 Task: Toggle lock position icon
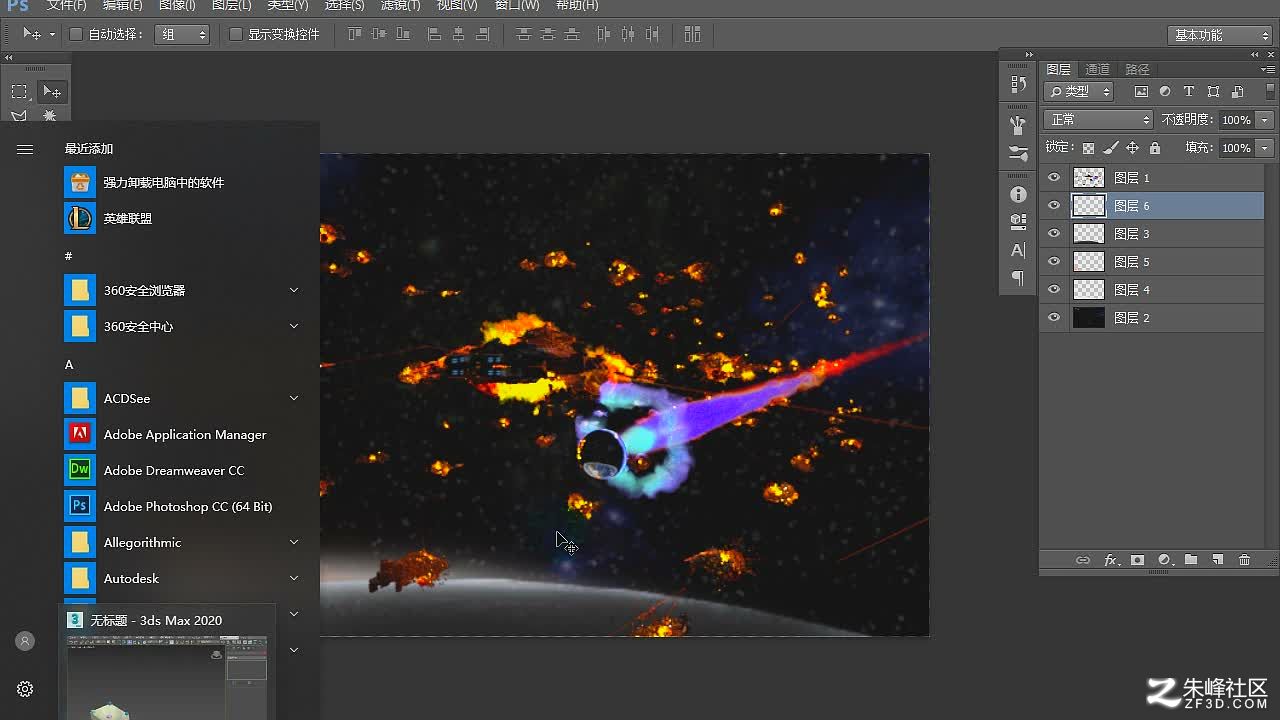(x=1132, y=148)
